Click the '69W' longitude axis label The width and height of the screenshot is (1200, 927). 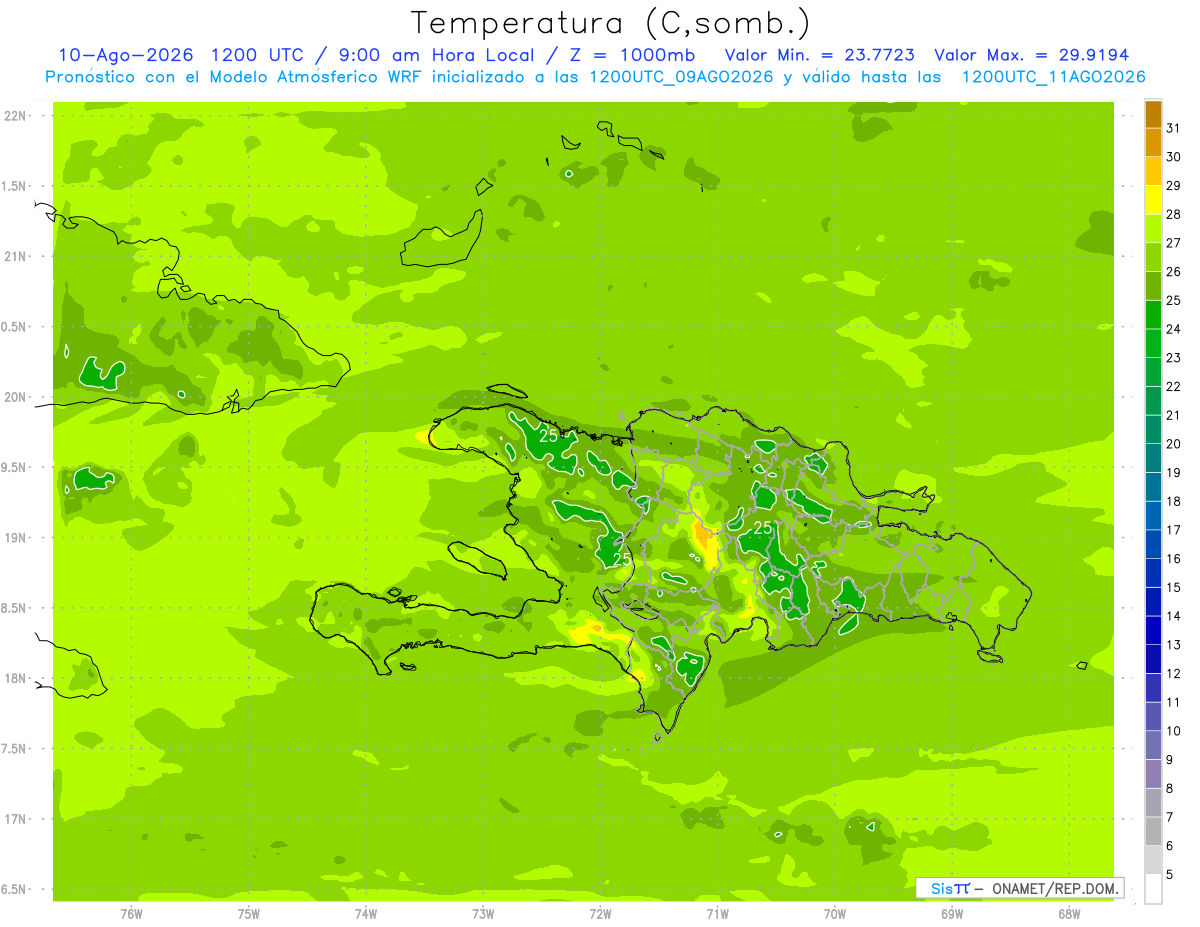tap(952, 913)
